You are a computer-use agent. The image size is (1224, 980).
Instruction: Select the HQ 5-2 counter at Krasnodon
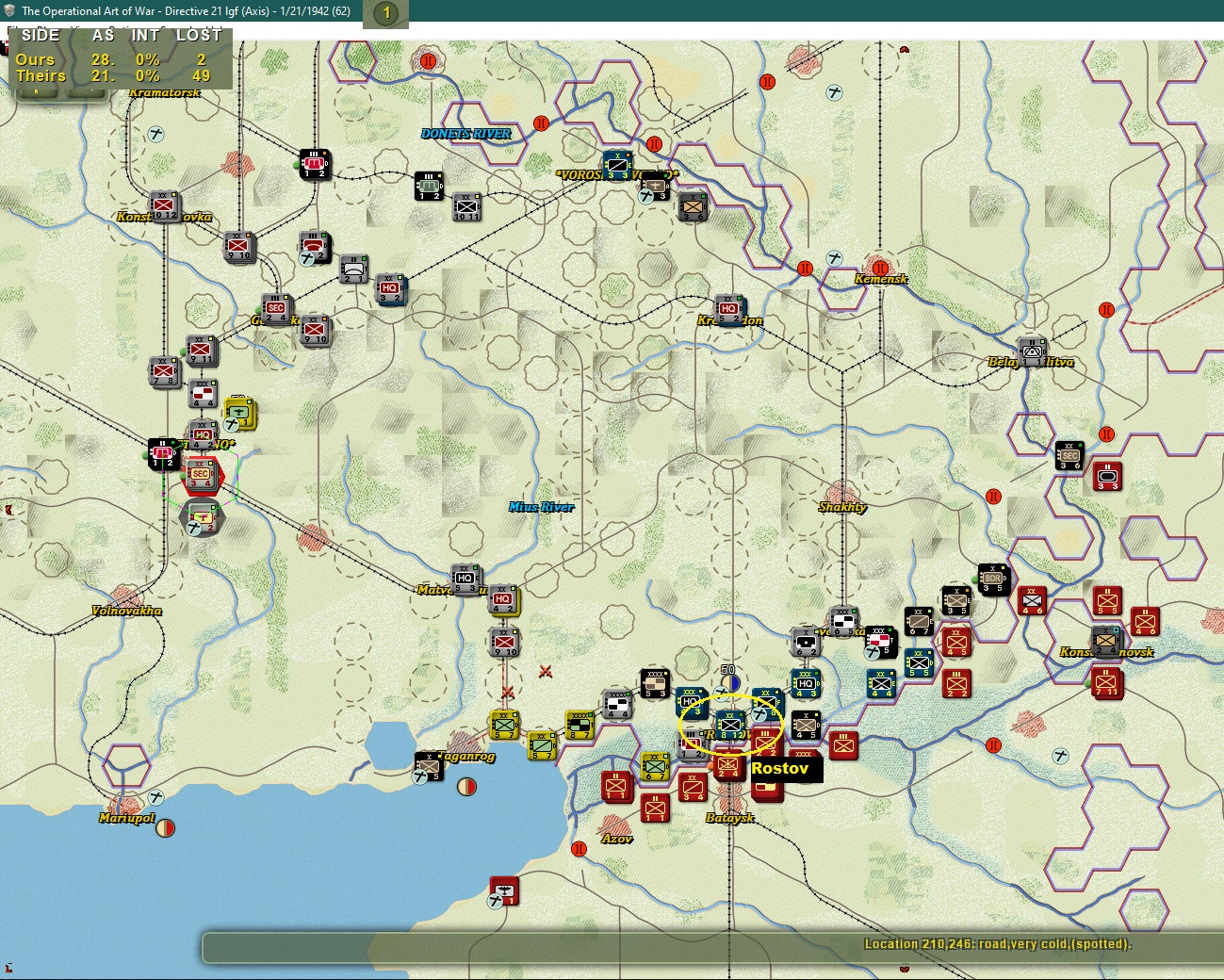click(x=729, y=309)
